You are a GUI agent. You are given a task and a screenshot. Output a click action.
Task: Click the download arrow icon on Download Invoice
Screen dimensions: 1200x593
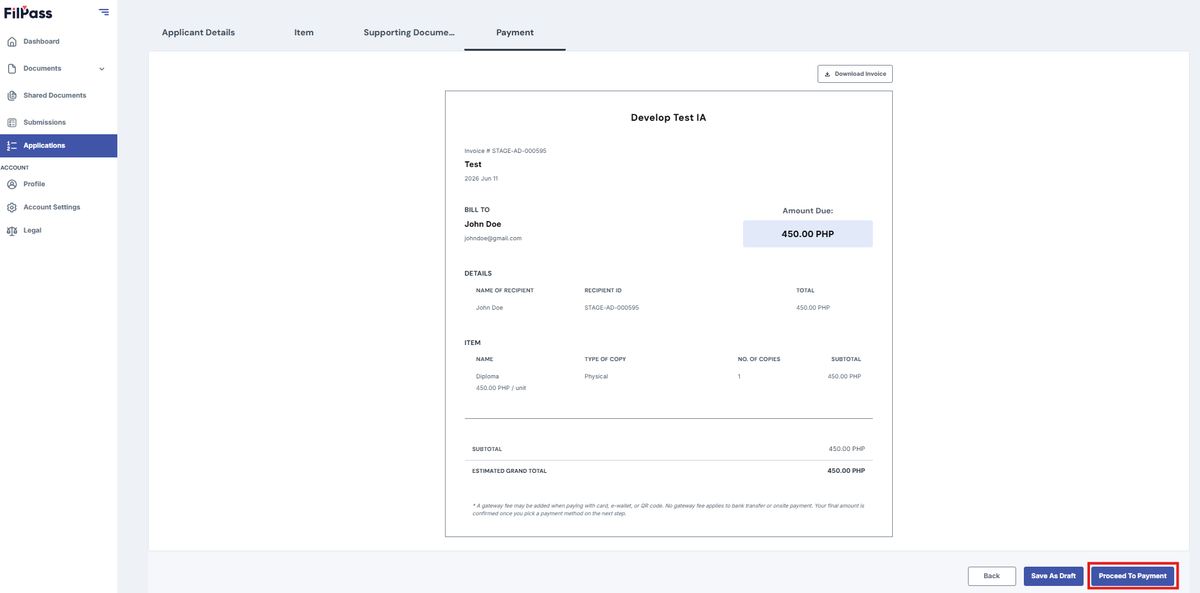(828, 74)
